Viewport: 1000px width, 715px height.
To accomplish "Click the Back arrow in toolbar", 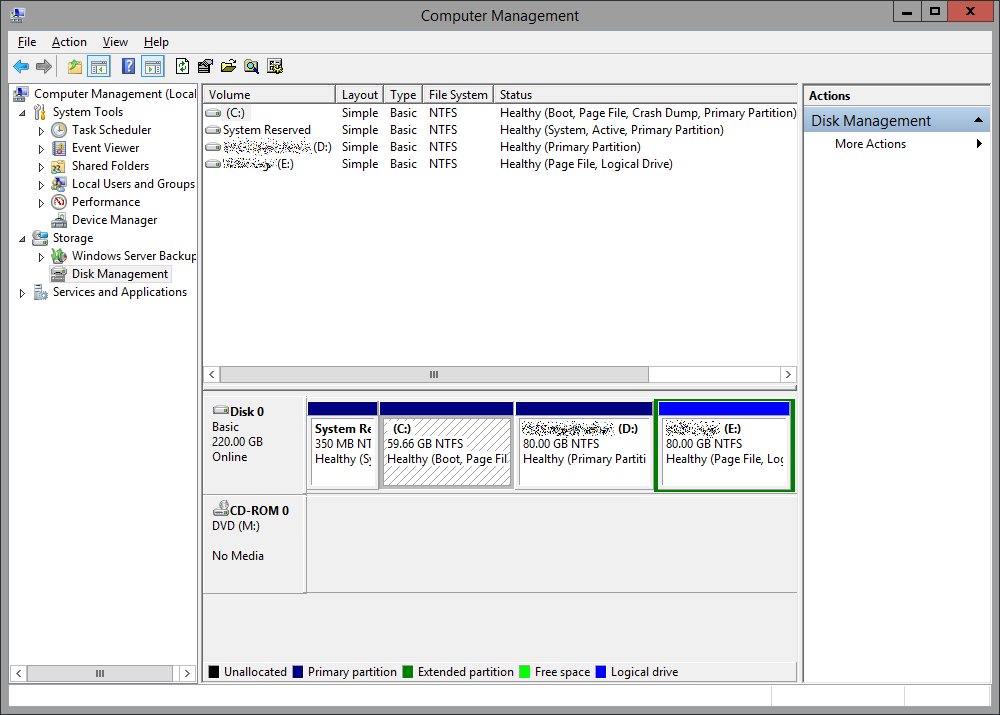I will [x=21, y=66].
